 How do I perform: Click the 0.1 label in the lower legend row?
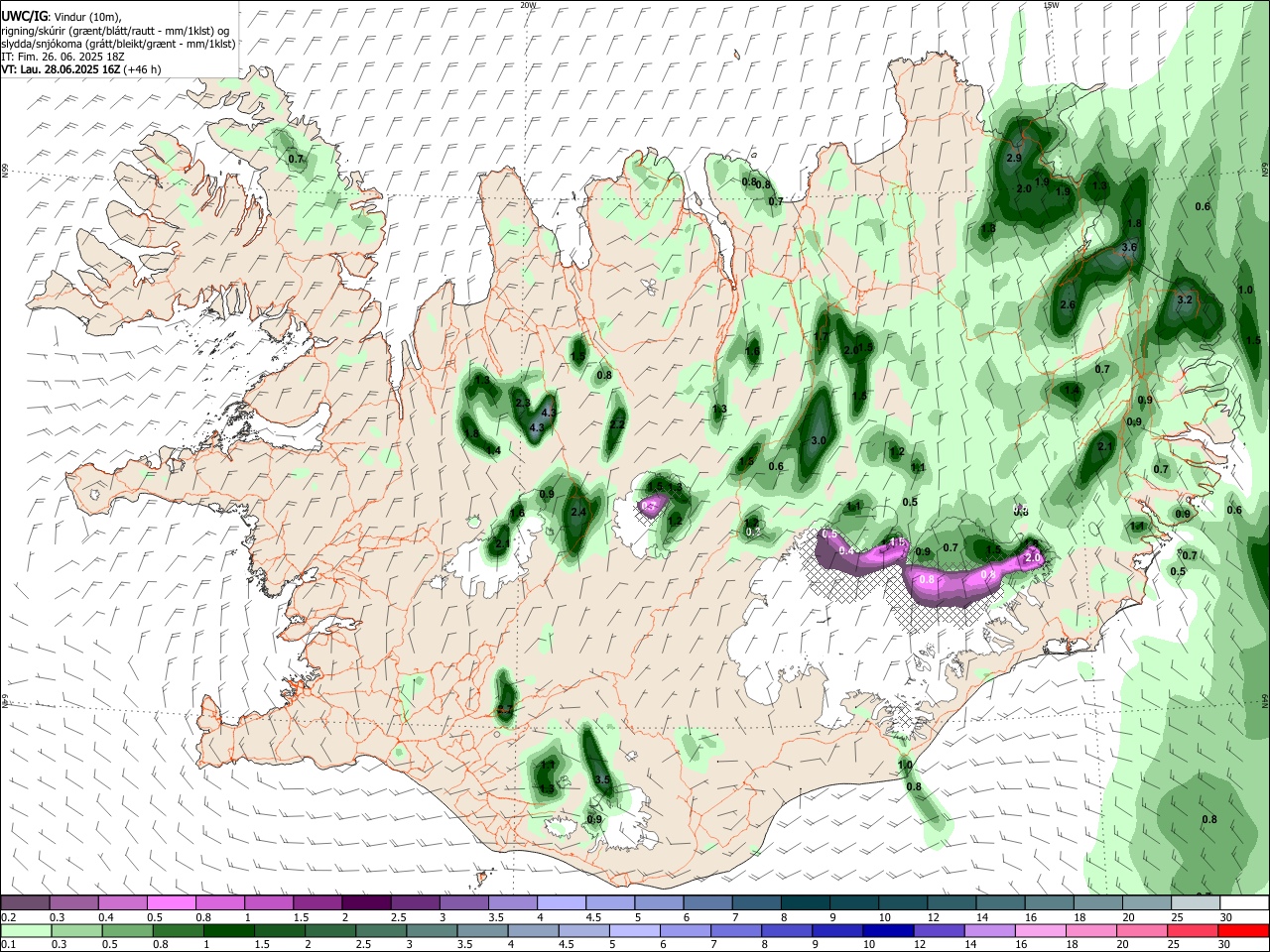click(x=7, y=944)
